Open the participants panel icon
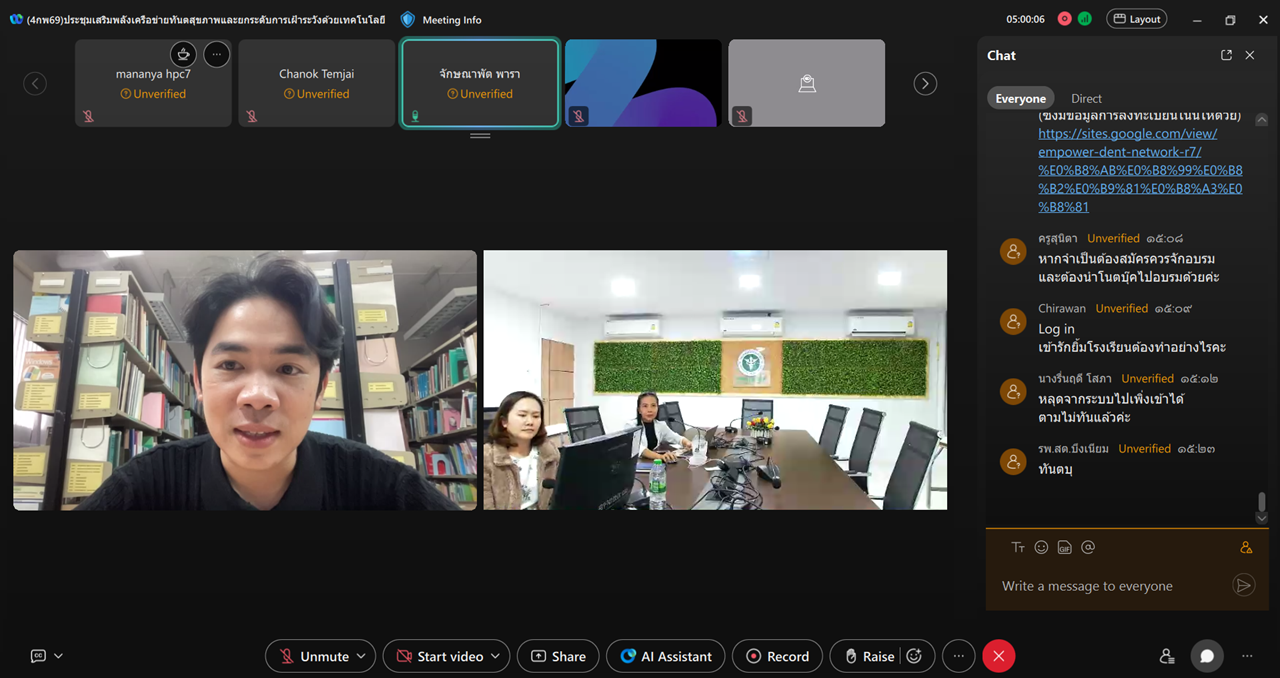This screenshot has height=678, width=1280. click(1166, 656)
